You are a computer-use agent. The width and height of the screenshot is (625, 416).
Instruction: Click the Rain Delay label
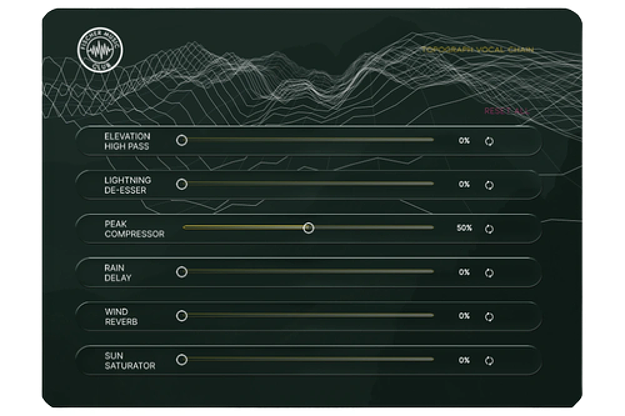(118, 273)
